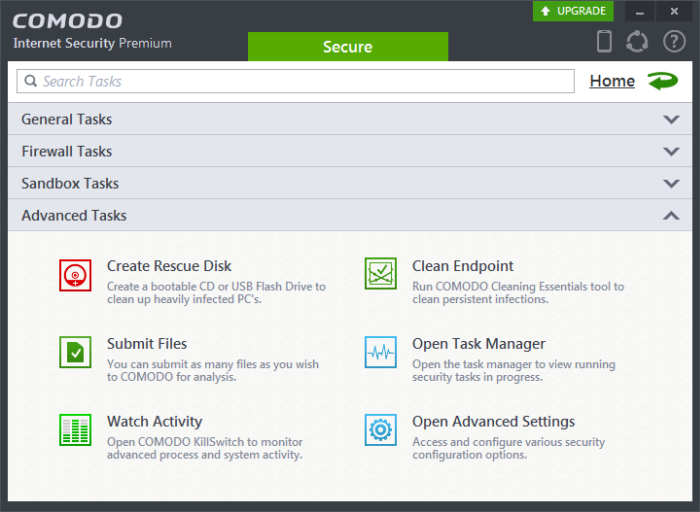The width and height of the screenshot is (700, 512).
Task: Open help via question mark icon
Action: (674, 42)
